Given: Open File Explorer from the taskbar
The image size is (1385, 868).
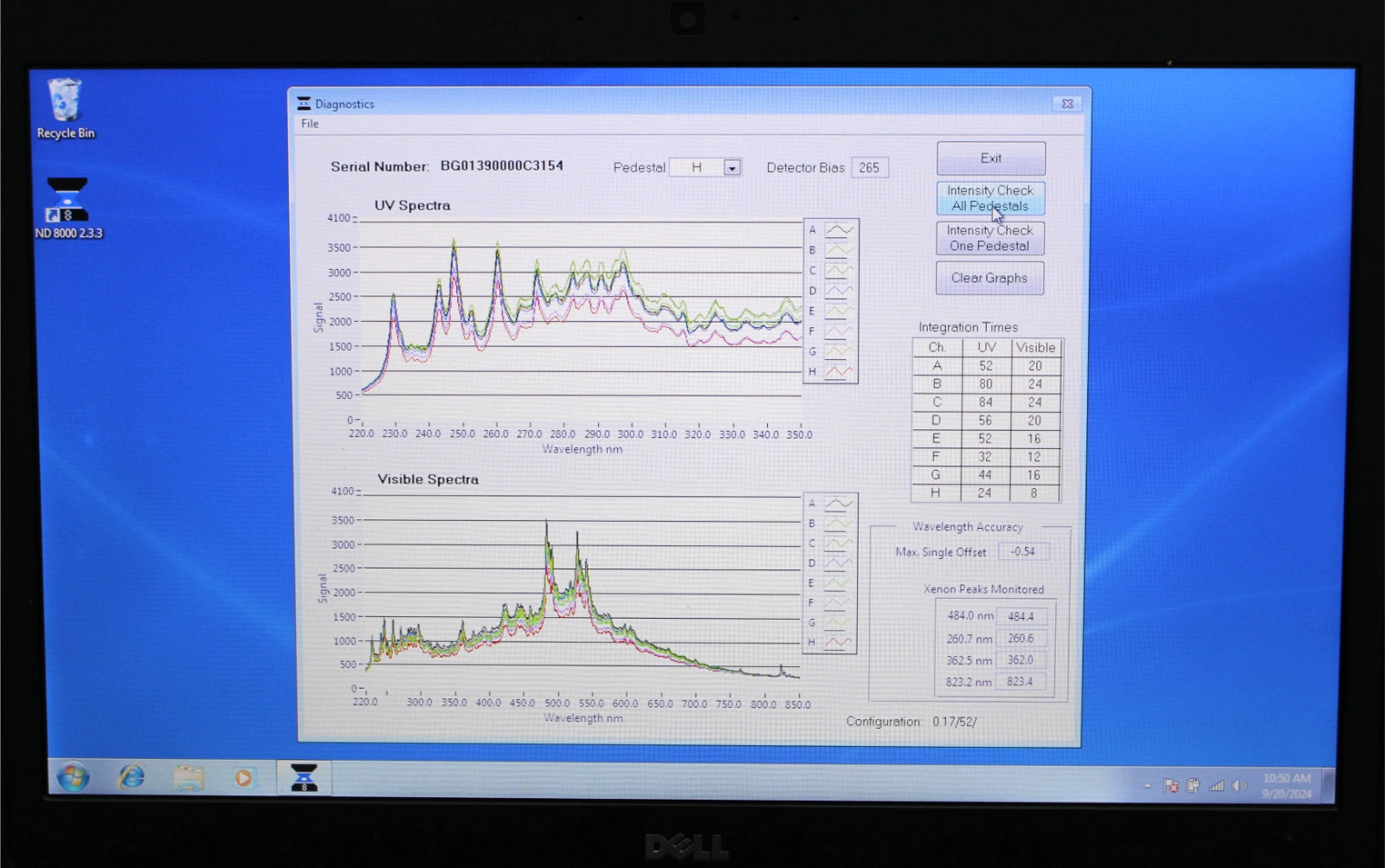Looking at the screenshot, I should tap(188, 778).
